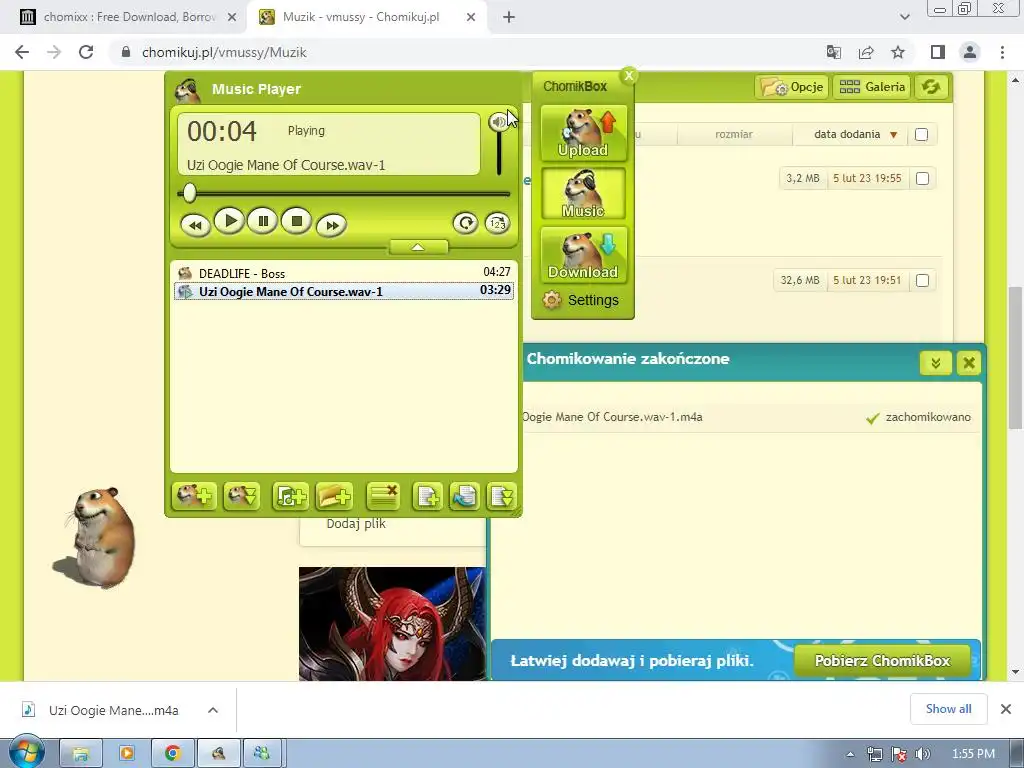Open downloaded Uzi Oogie Mane....m4a file
The height and width of the screenshot is (768, 1024).
click(x=101, y=710)
